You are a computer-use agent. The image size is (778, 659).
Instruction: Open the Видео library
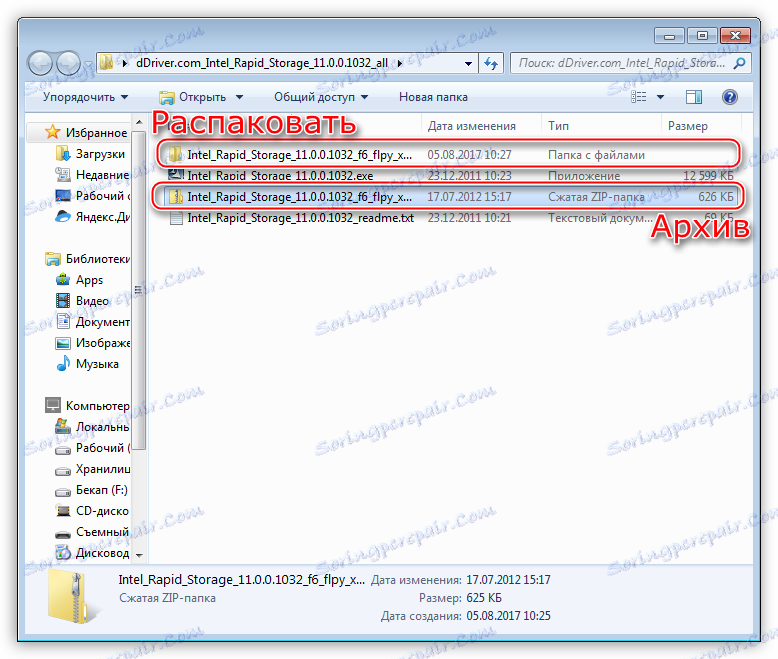pos(82,301)
